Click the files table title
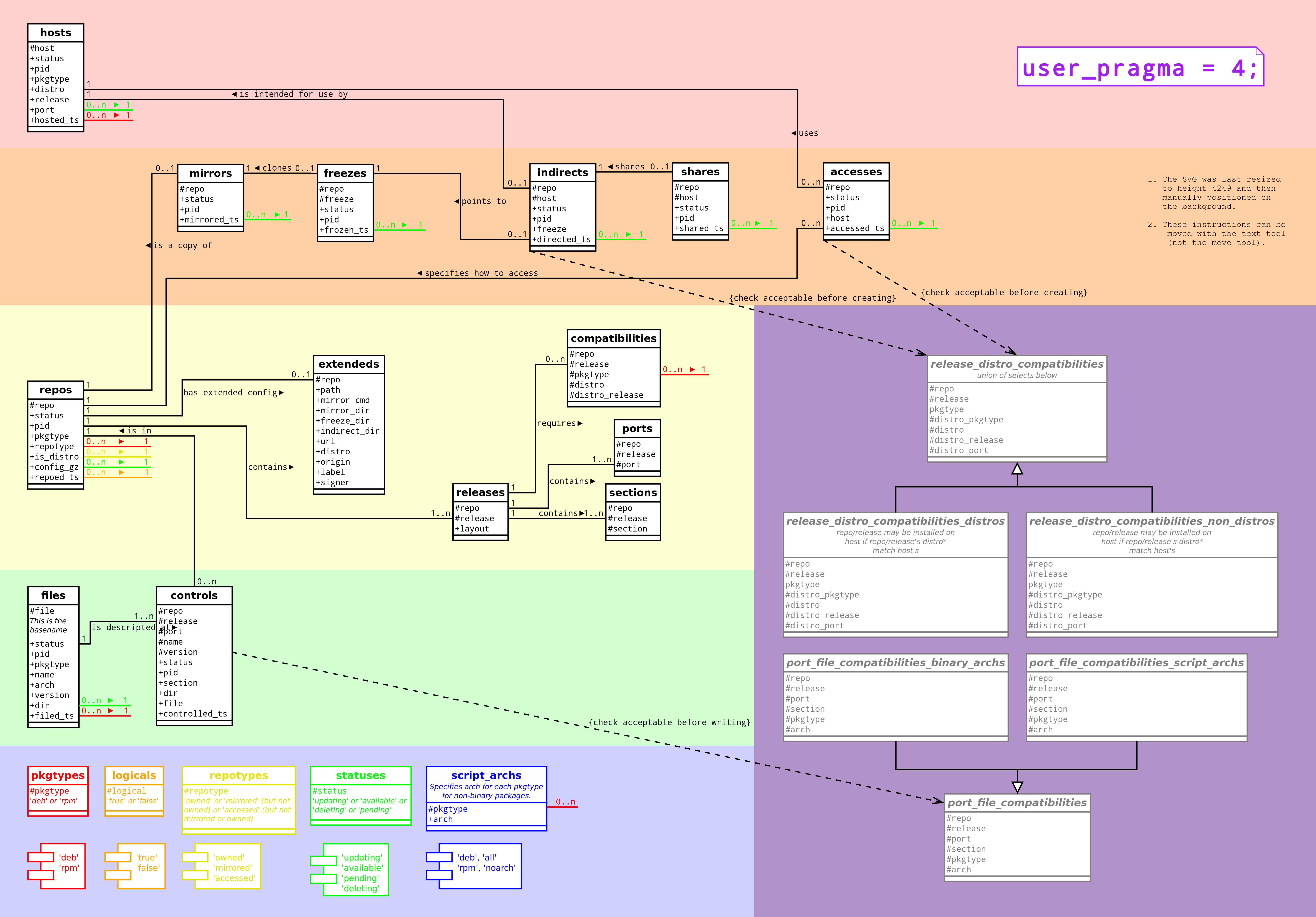 pos(53,595)
